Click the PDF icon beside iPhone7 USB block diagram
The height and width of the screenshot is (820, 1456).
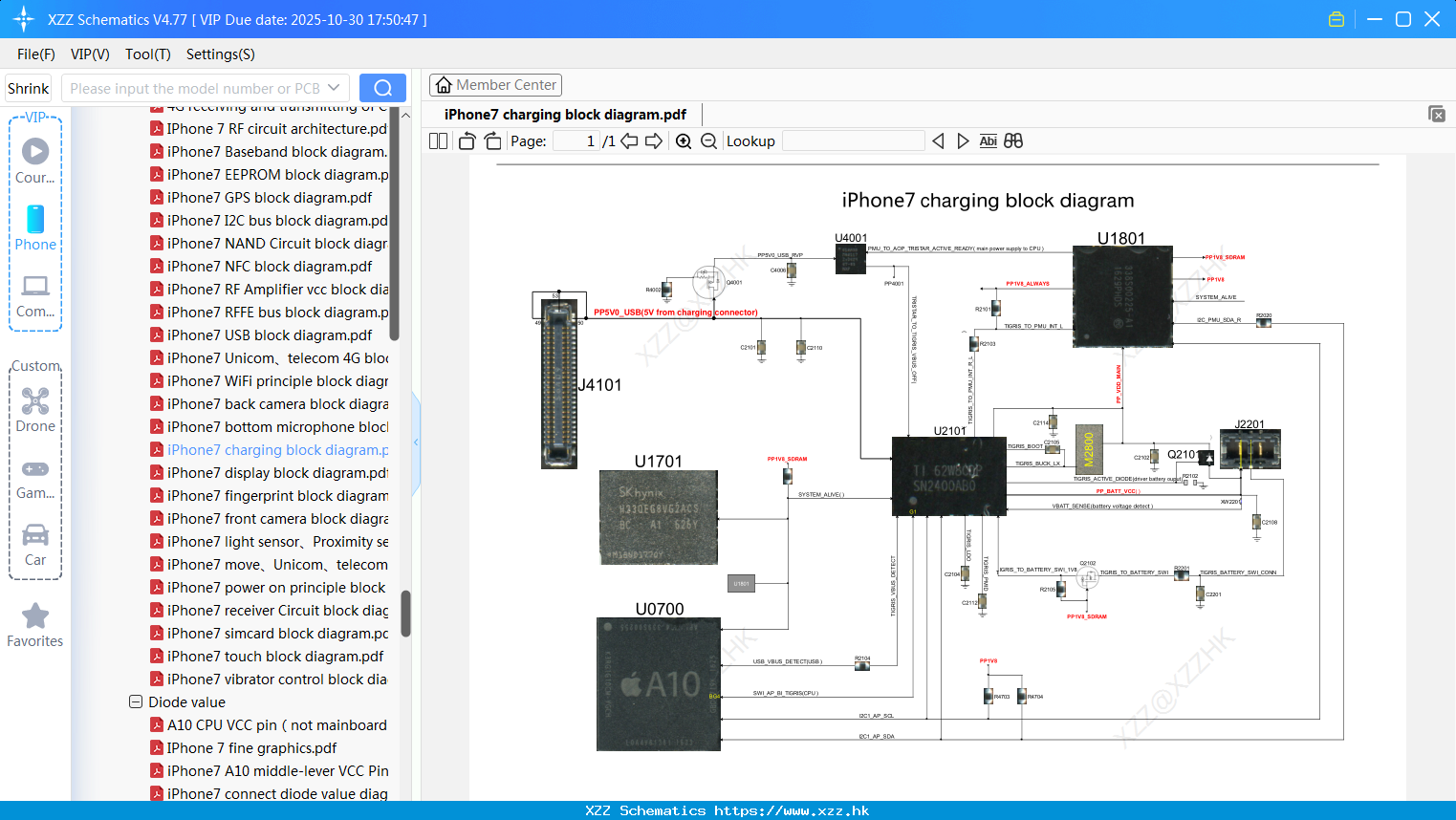(x=157, y=335)
